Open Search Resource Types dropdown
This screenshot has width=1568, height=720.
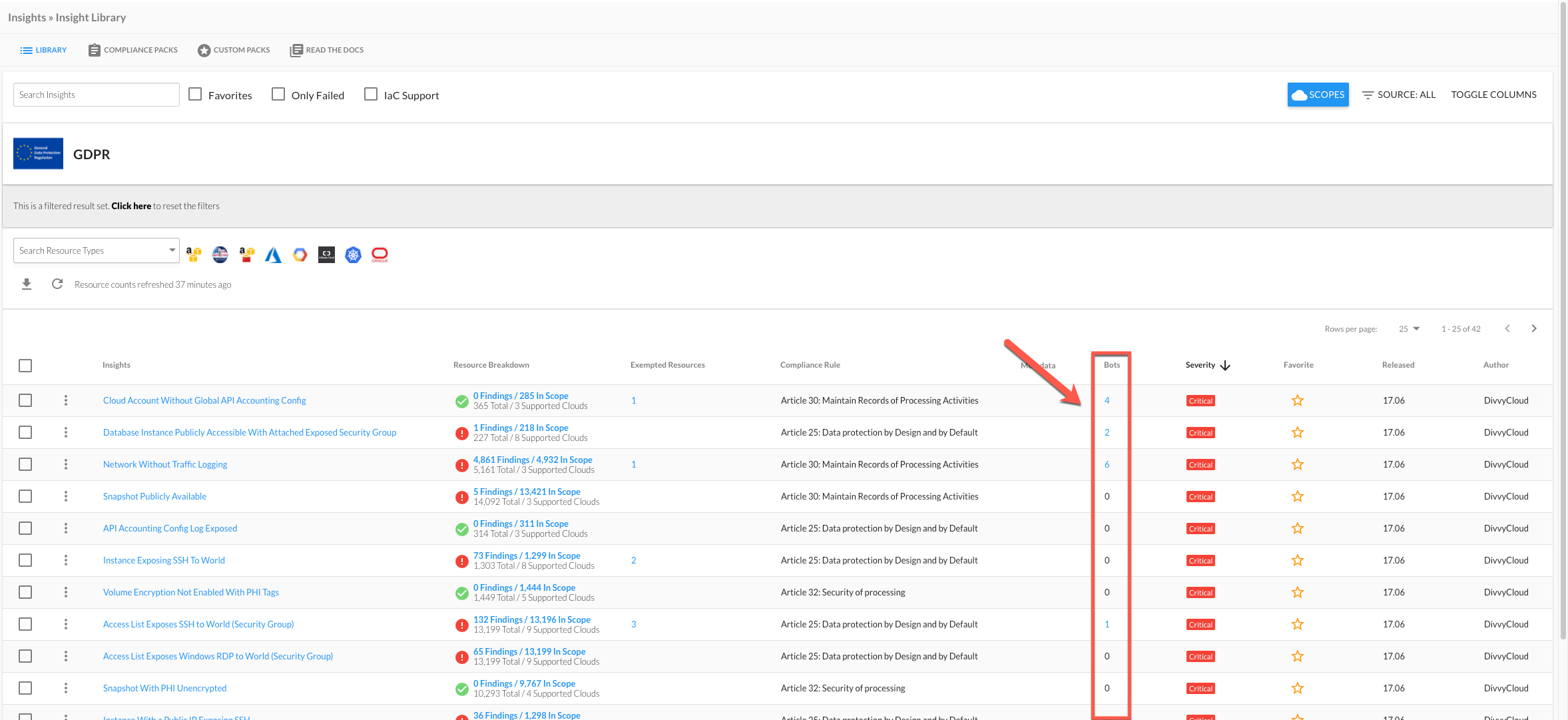coord(97,250)
